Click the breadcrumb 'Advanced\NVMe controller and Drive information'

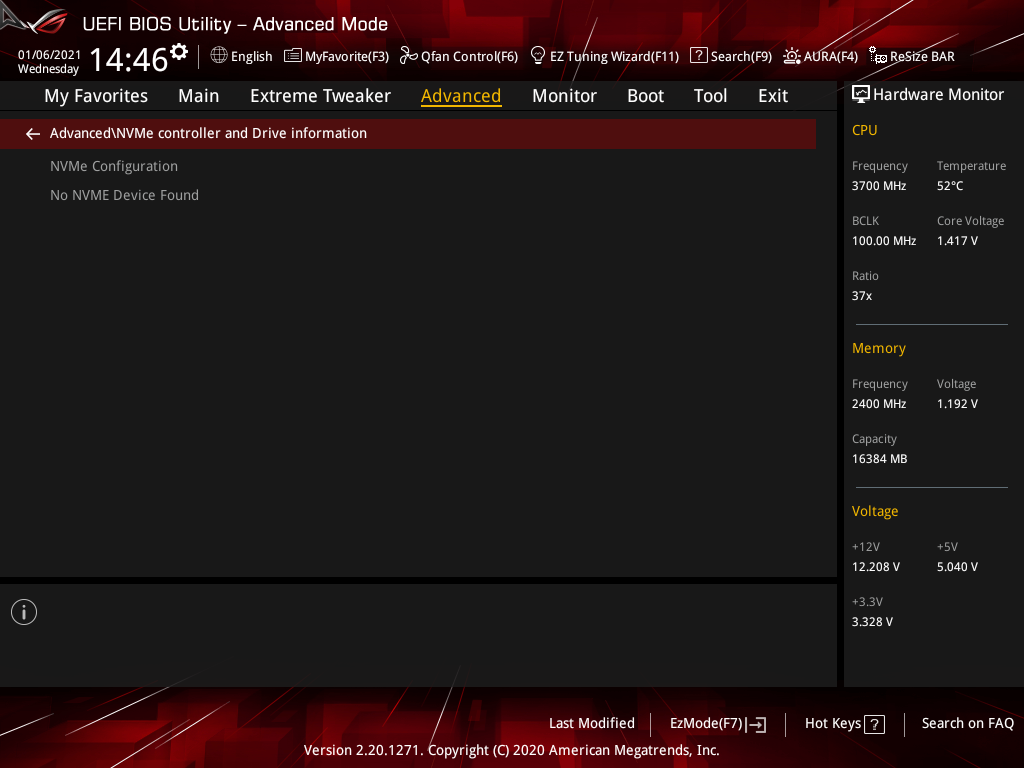pos(208,133)
